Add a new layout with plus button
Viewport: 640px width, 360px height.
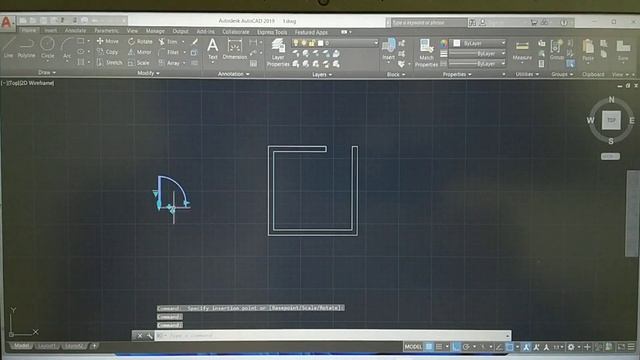[x=94, y=346]
